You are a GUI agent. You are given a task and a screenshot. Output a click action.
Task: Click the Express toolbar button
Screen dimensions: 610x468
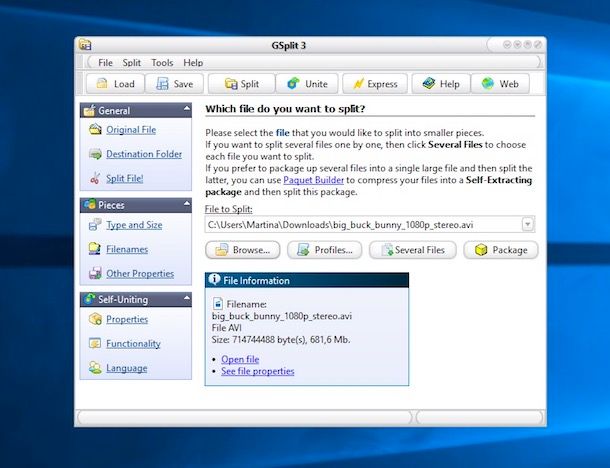[x=375, y=84]
